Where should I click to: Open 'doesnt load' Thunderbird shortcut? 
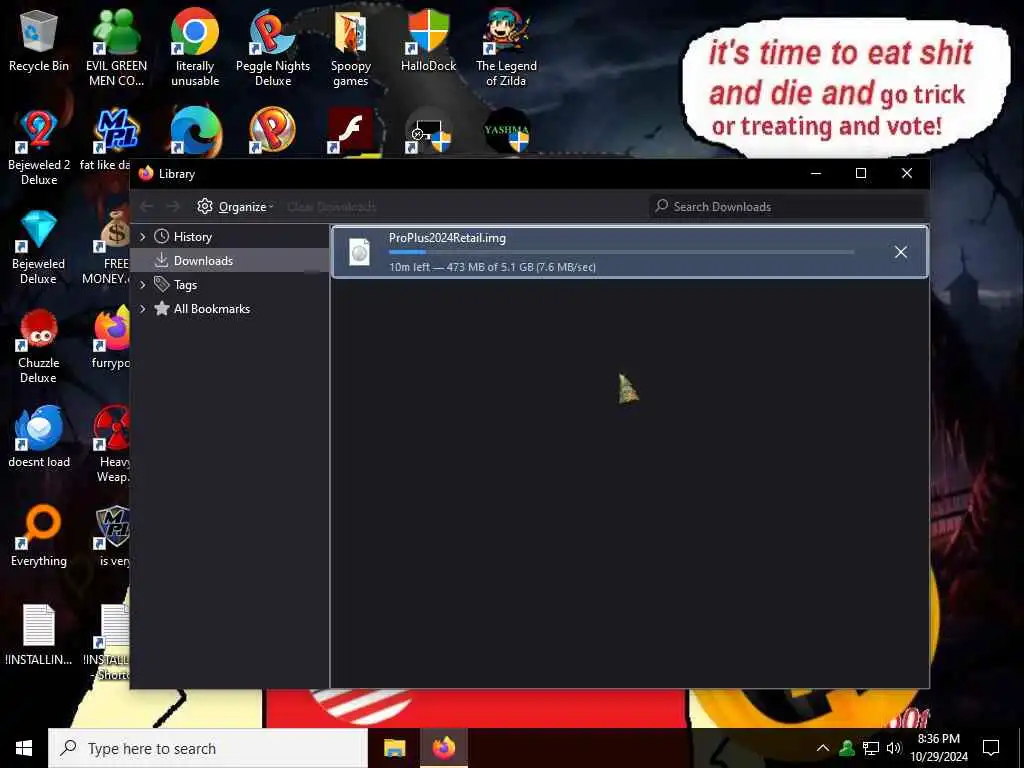(x=39, y=436)
